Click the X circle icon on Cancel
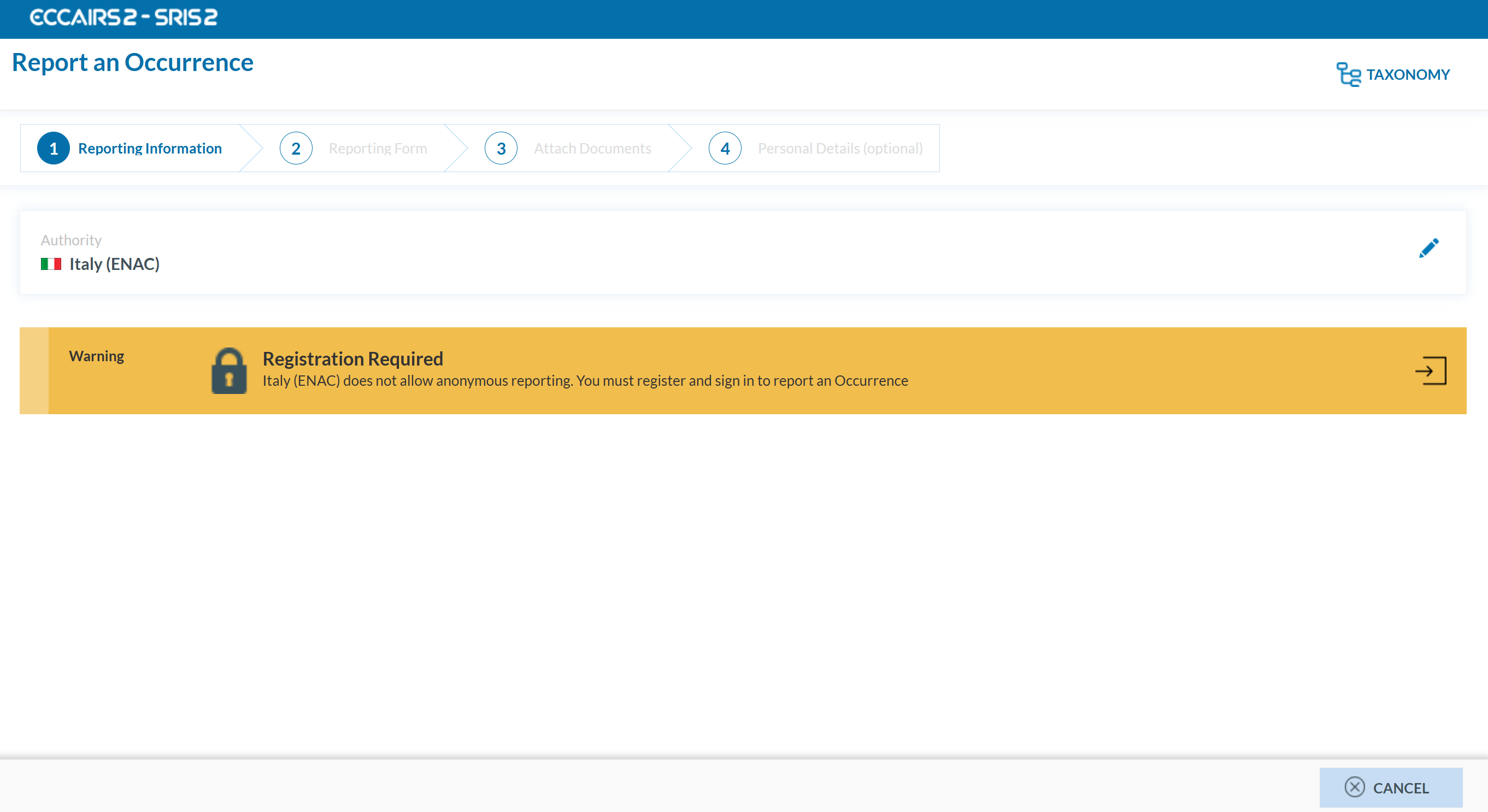1488x812 pixels. (x=1354, y=787)
